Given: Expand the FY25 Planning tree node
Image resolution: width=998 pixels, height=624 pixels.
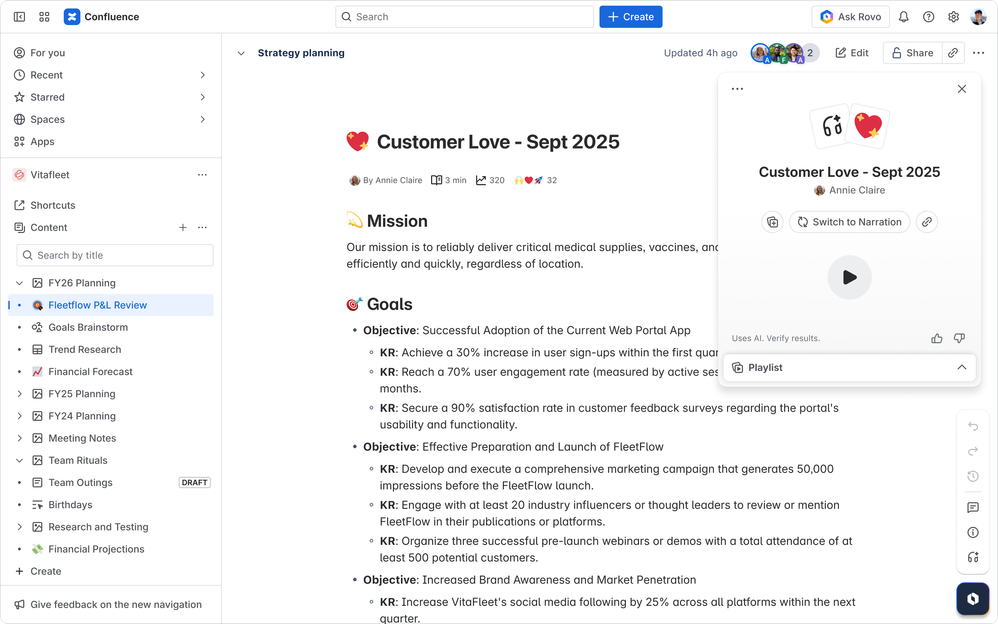Looking at the screenshot, I should 19,394.
